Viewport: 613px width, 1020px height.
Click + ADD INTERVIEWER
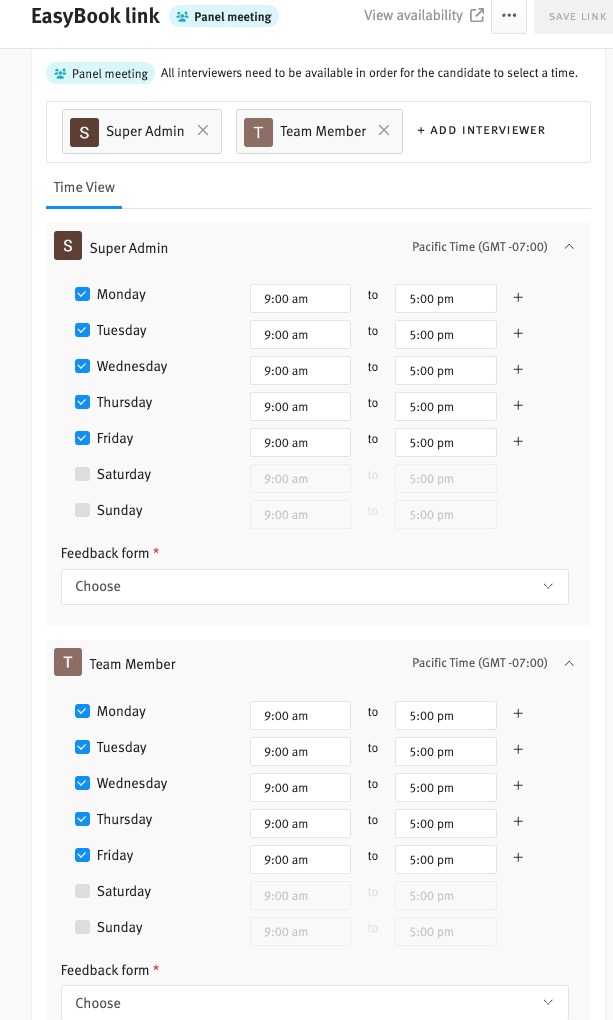(481, 130)
